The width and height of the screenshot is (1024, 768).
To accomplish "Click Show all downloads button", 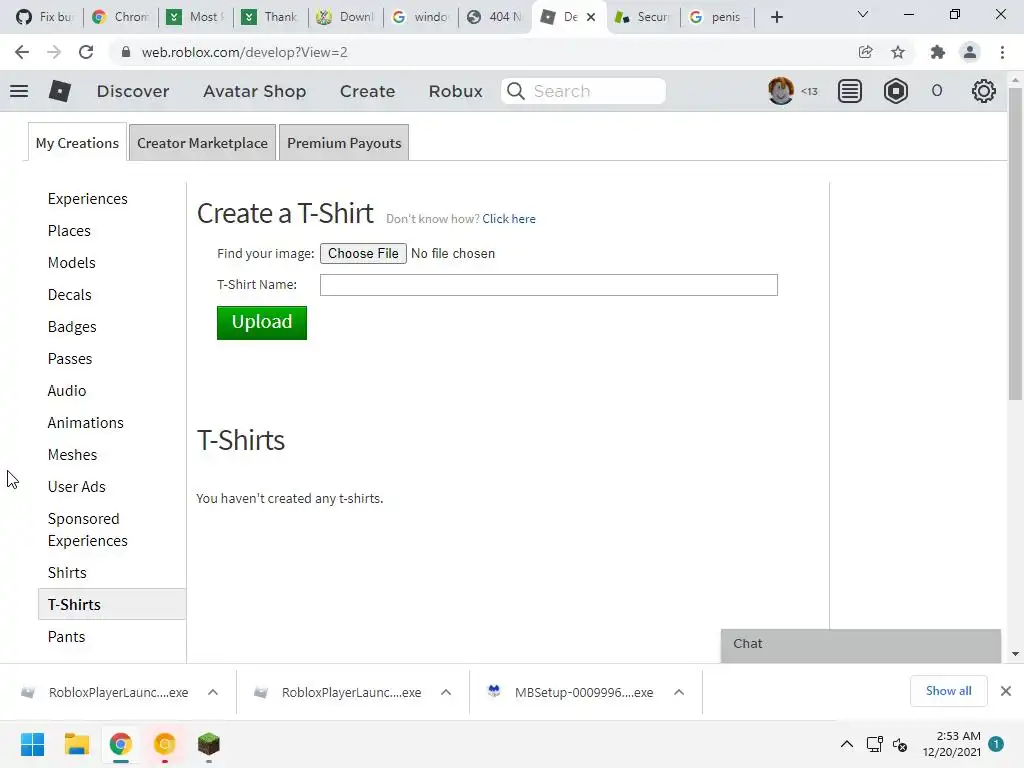I will coord(948,691).
